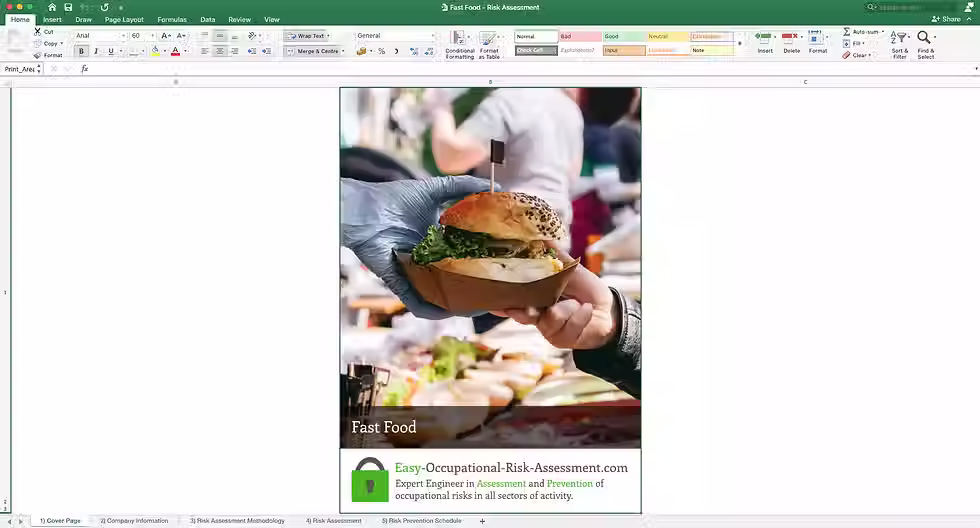Apply the Neutral cell style
Screen dimensions: 980x528
pyautogui.click(x=668, y=36)
